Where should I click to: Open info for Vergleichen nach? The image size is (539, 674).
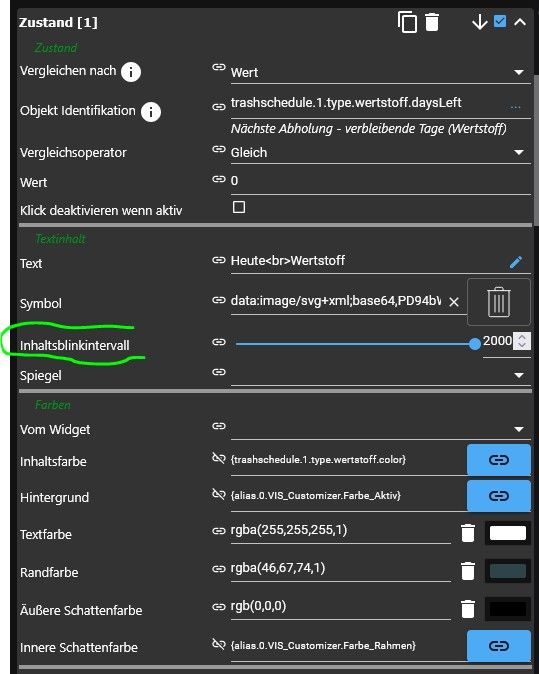coord(131,72)
